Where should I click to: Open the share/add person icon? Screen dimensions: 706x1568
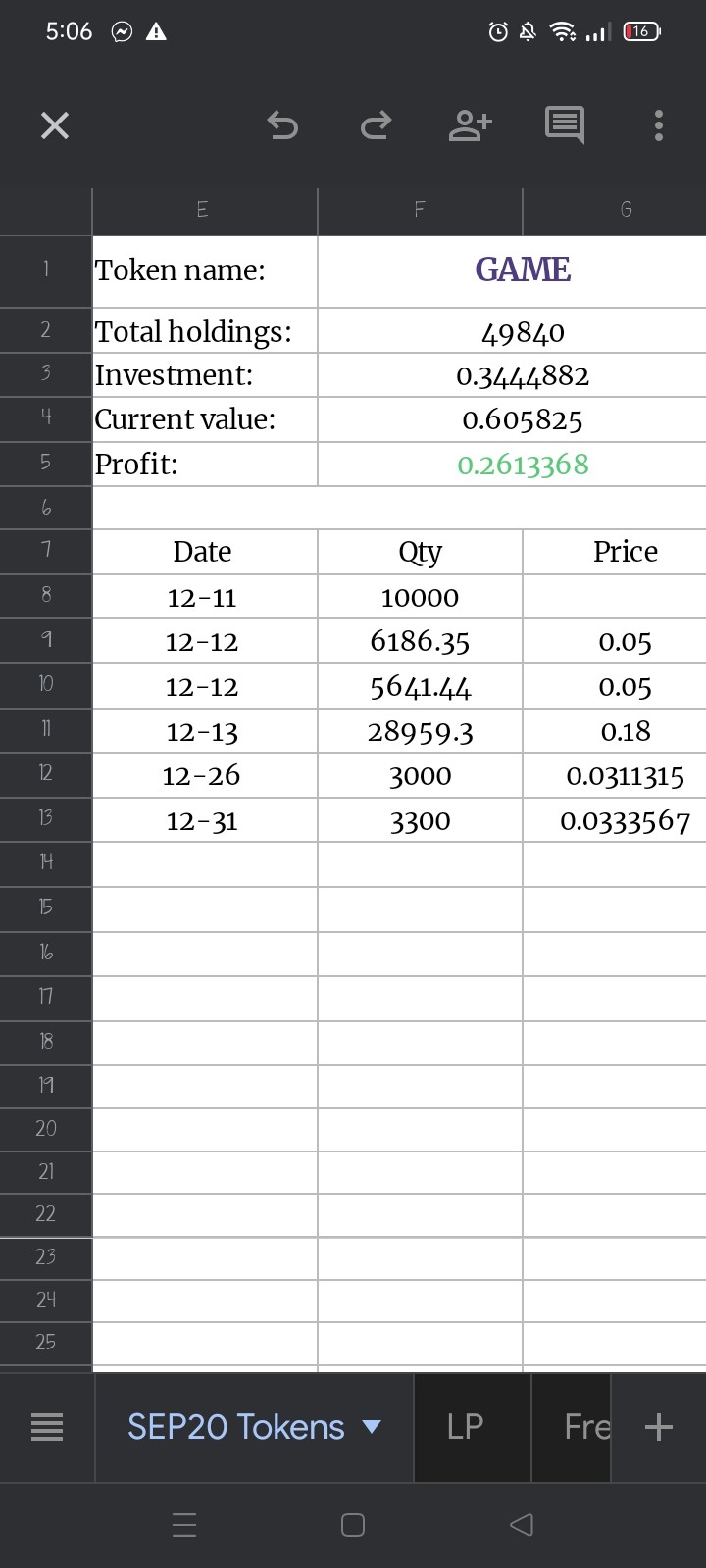(470, 124)
